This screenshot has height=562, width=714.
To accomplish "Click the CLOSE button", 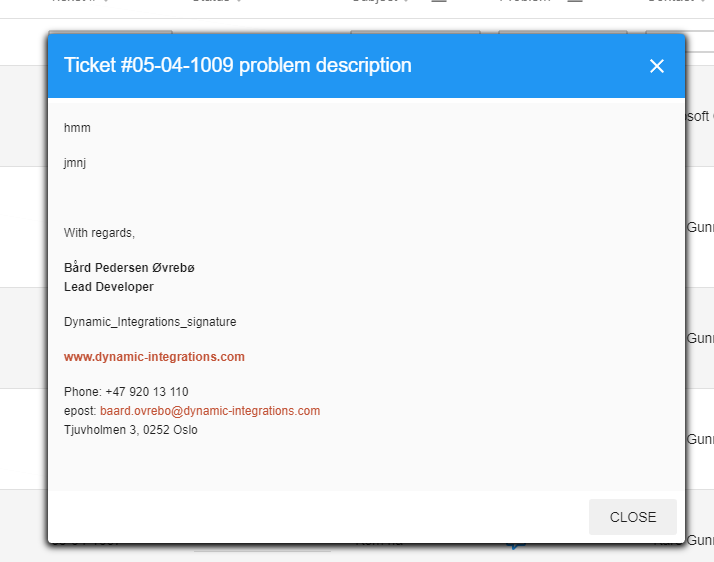I will point(632,517).
